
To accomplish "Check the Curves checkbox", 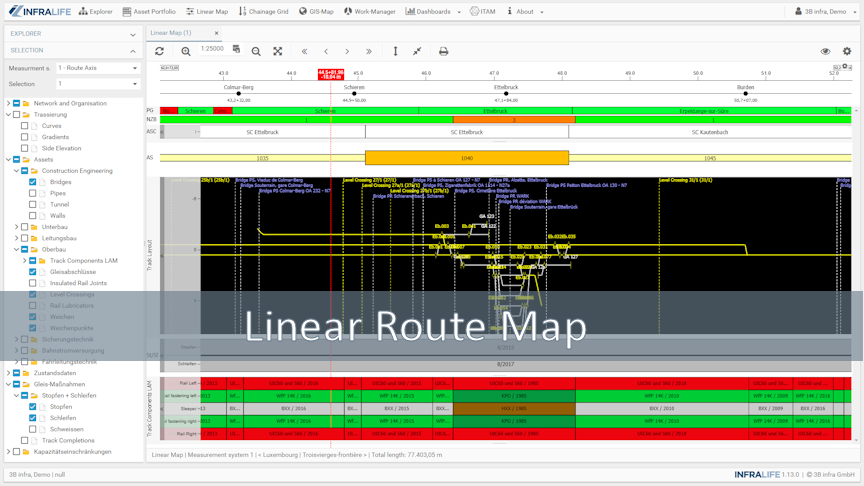I will [25, 126].
